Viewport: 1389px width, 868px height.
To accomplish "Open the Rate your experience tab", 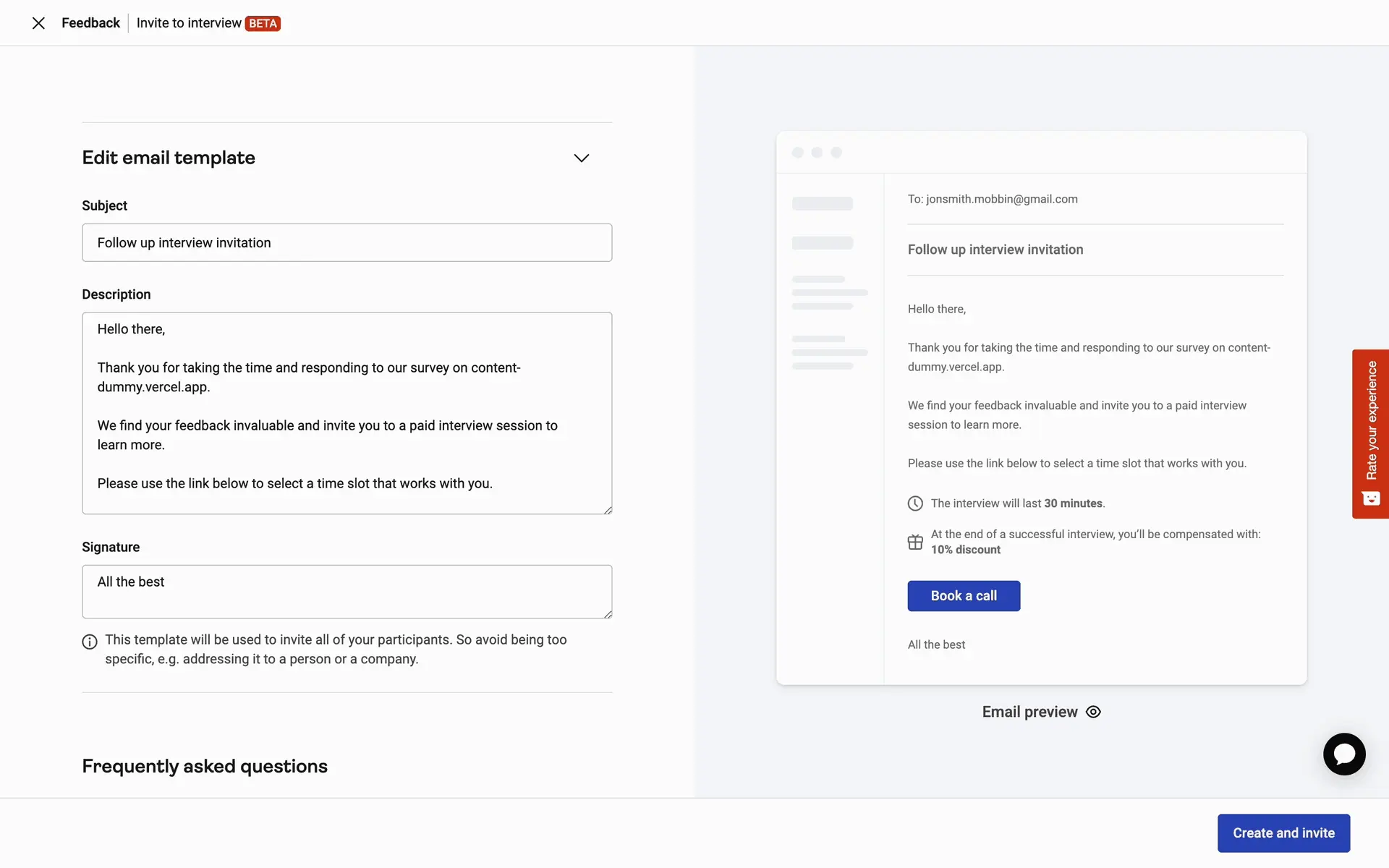I will pos(1370,421).
